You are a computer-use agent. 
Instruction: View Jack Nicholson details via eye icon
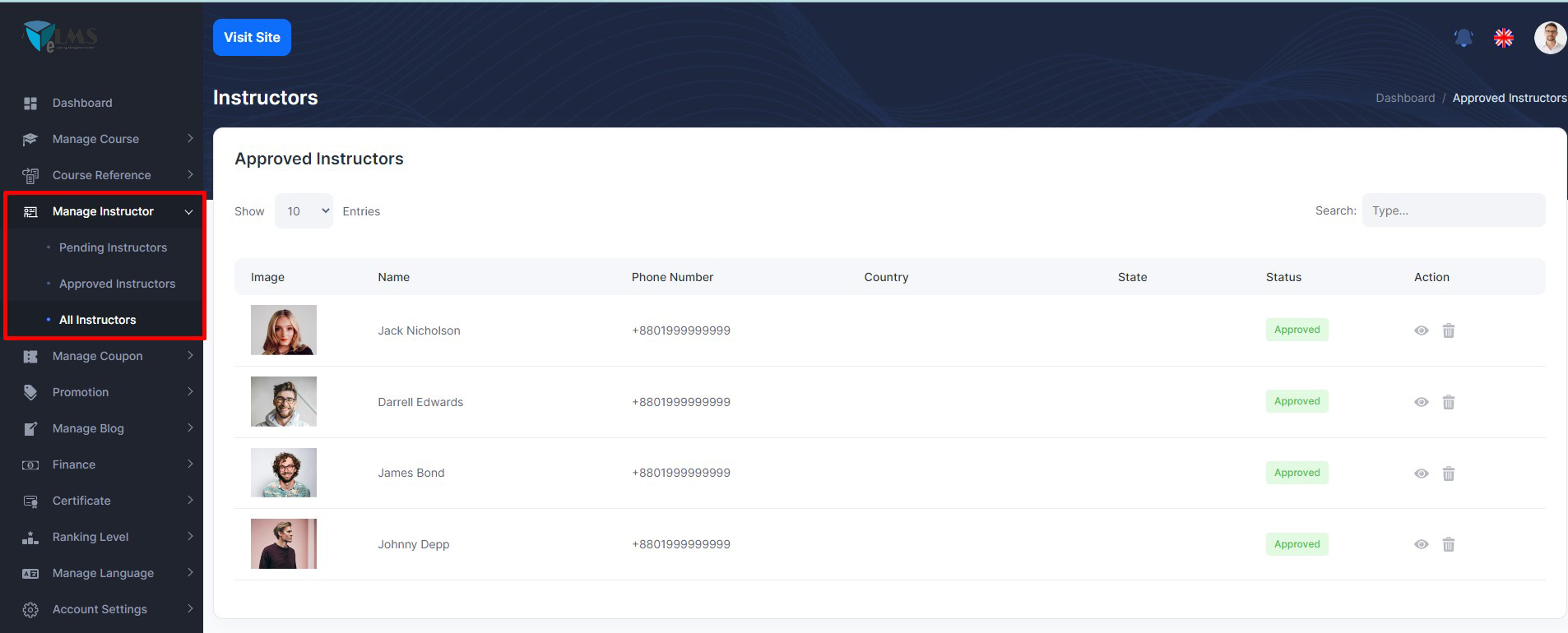tap(1421, 330)
